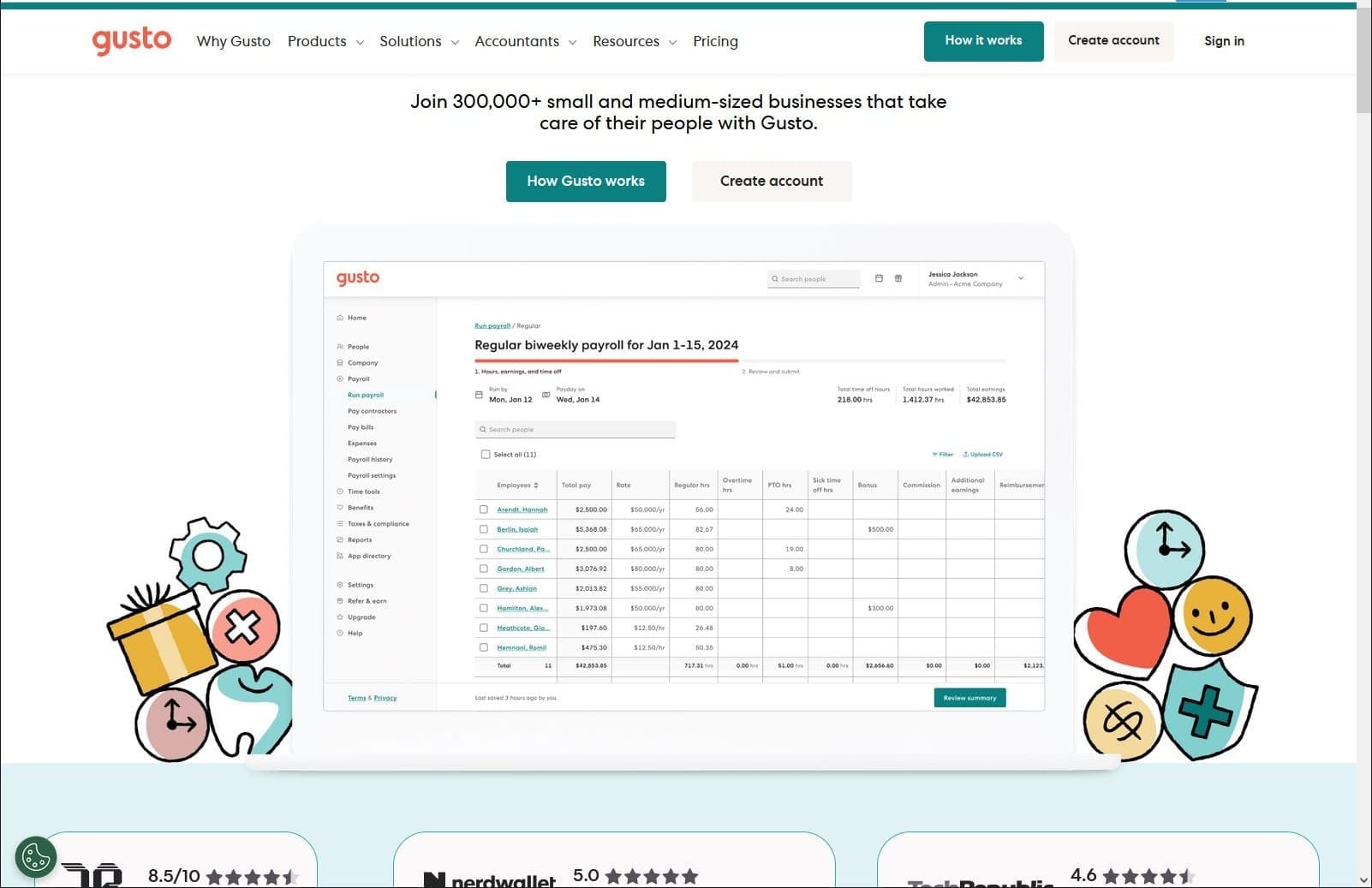
Task: Expand the Solutions dropdown menu
Action: coord(420,41)
